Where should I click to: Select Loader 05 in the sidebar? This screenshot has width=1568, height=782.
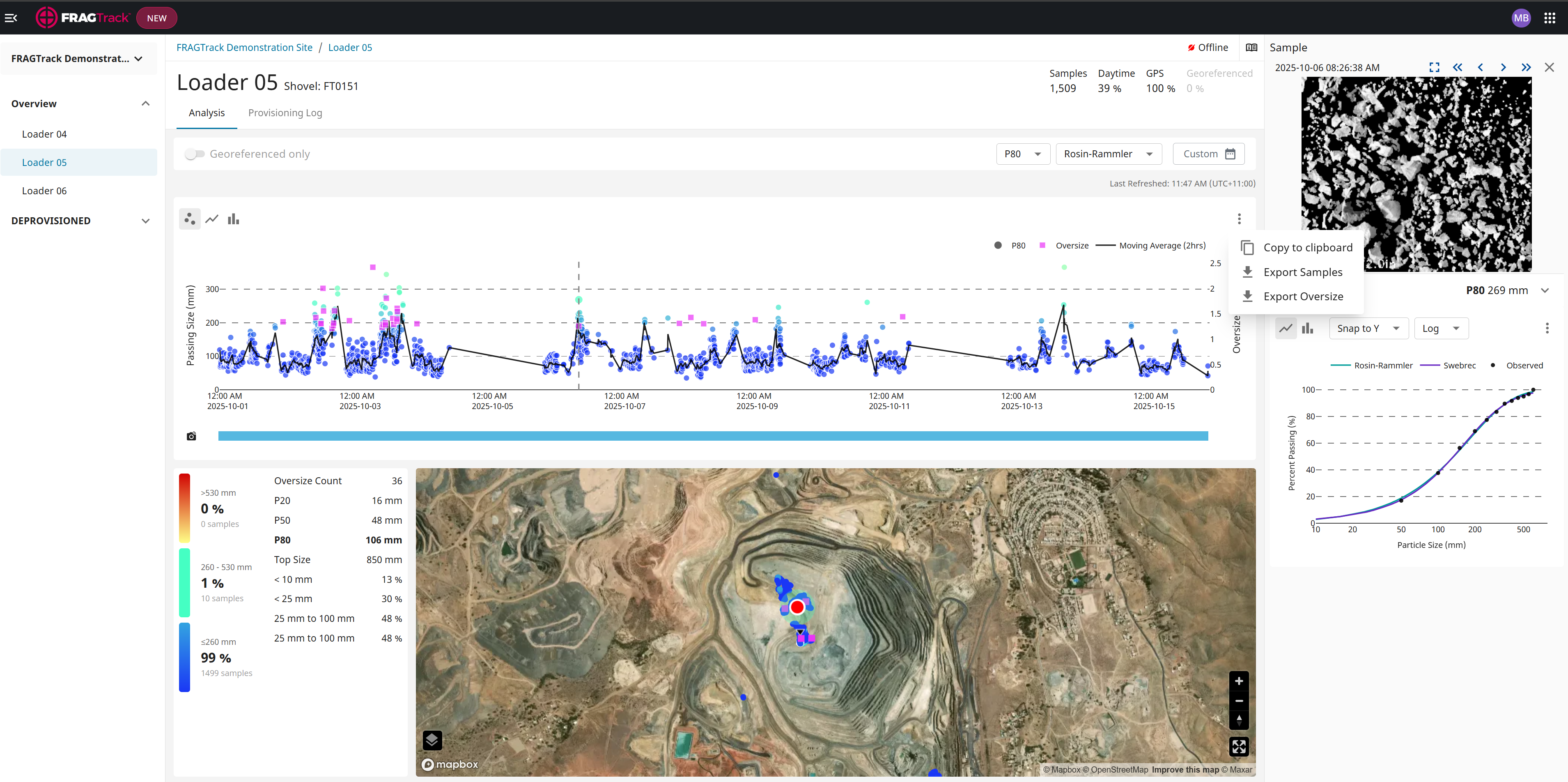(x=78, y=162)
